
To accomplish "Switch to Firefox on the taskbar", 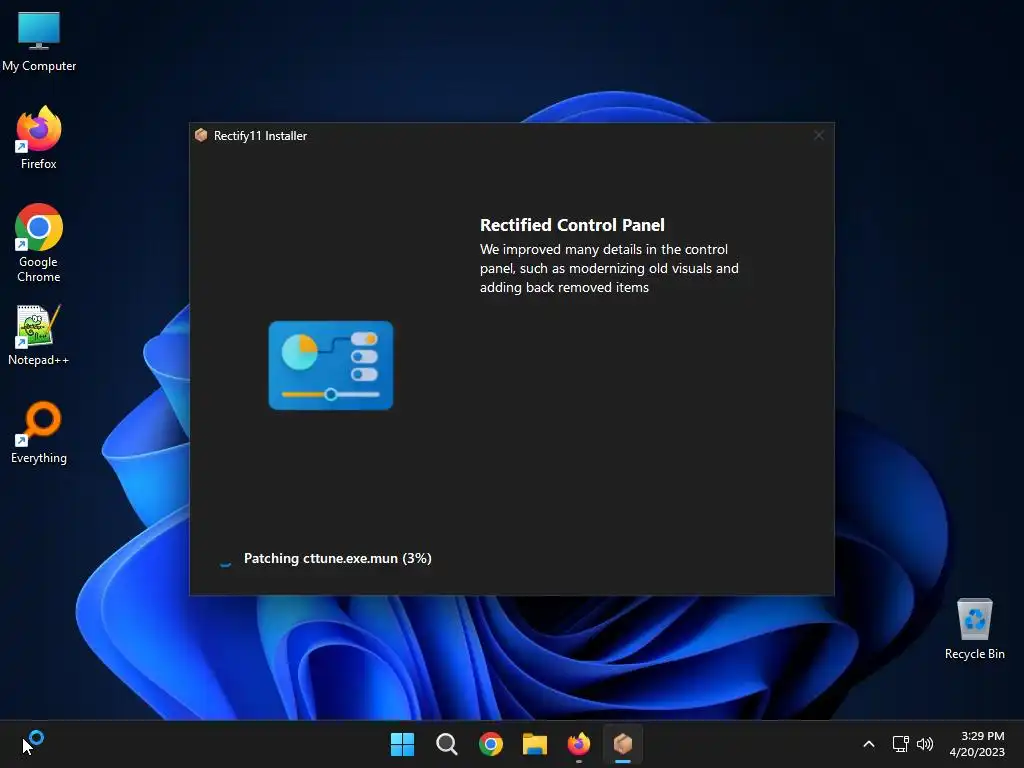I will coord(579,744).
